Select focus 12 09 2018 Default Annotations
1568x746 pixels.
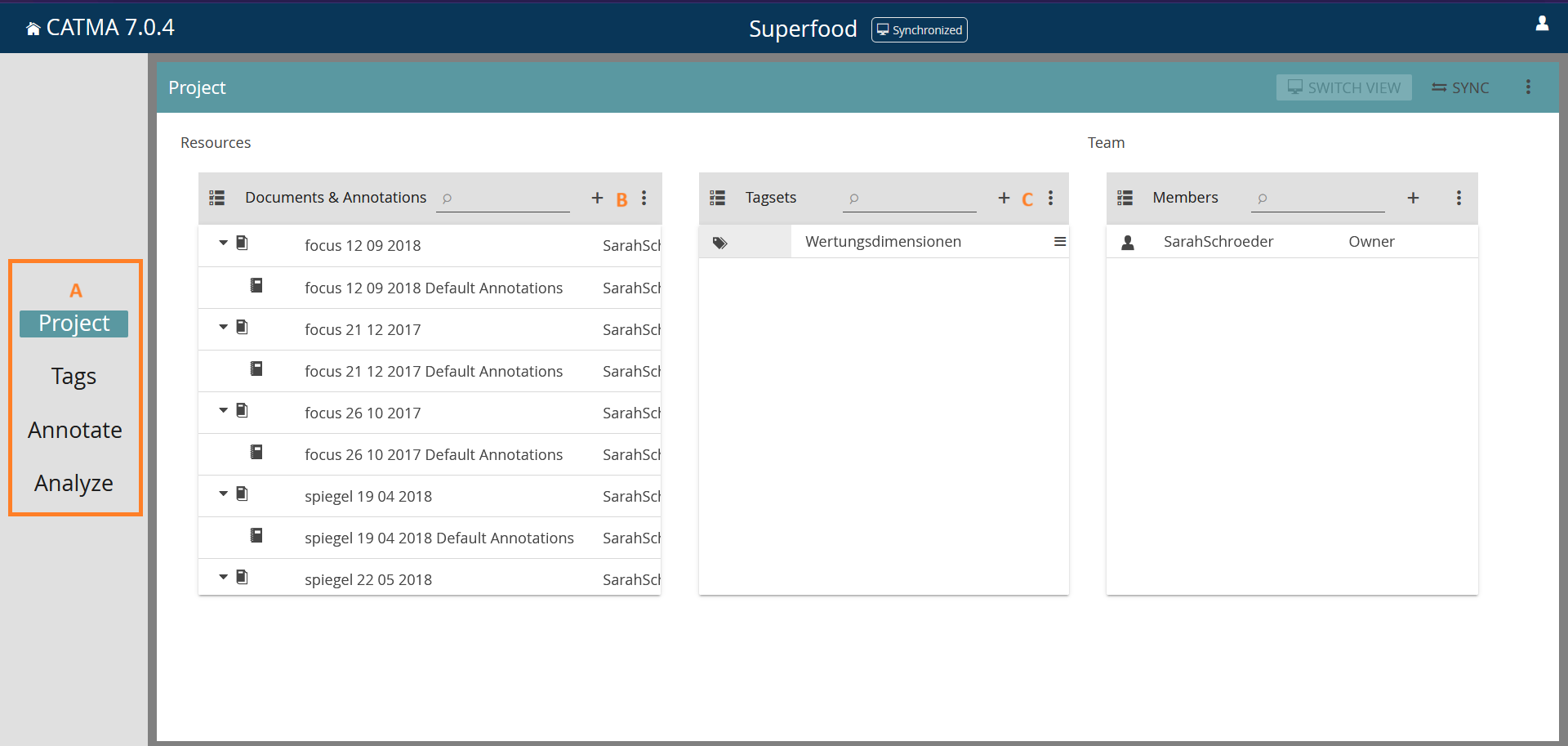[430, 288]
